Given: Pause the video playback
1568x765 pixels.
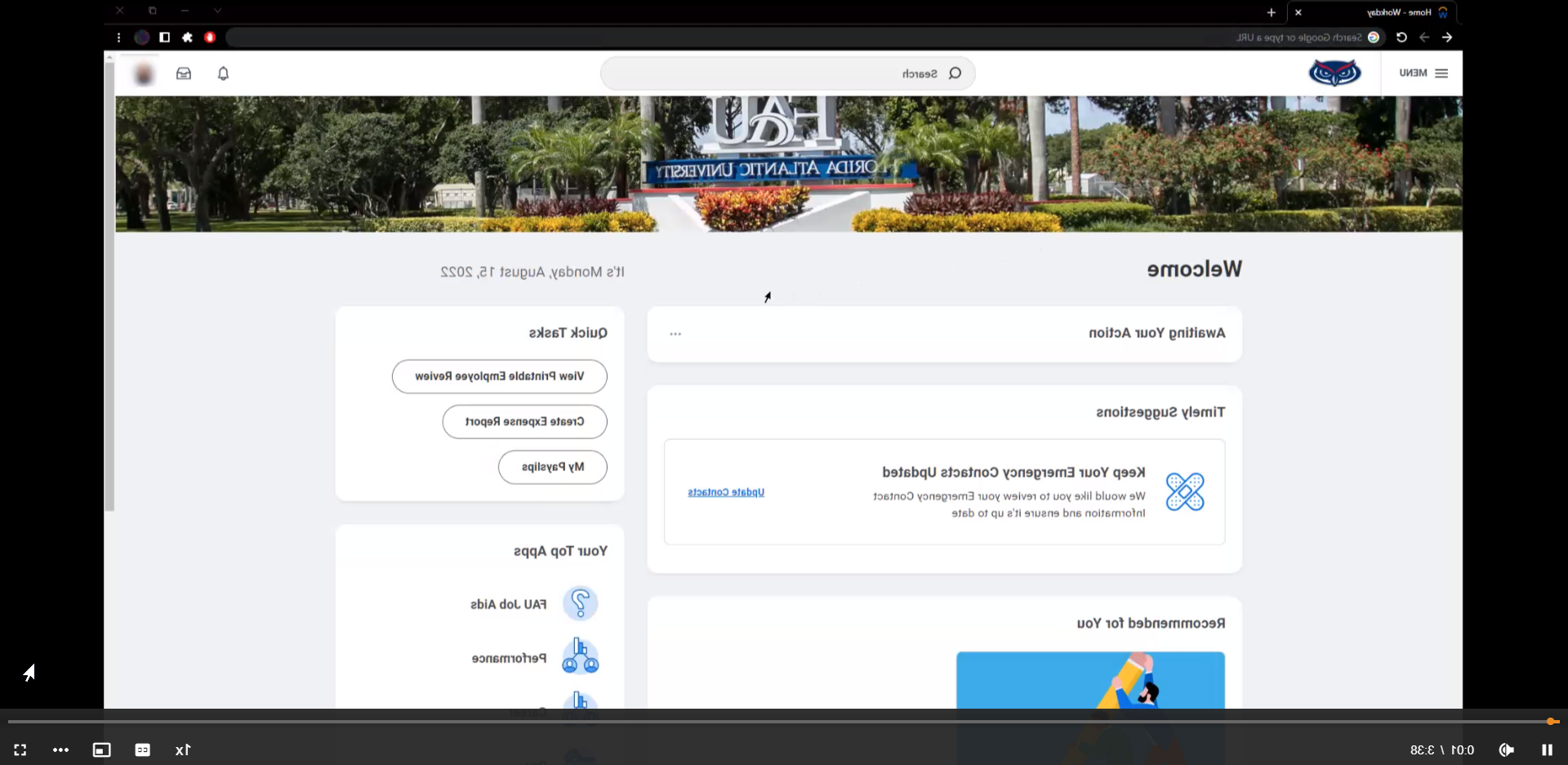Looking at the screenshot, I should click(x=1547, y=749).
